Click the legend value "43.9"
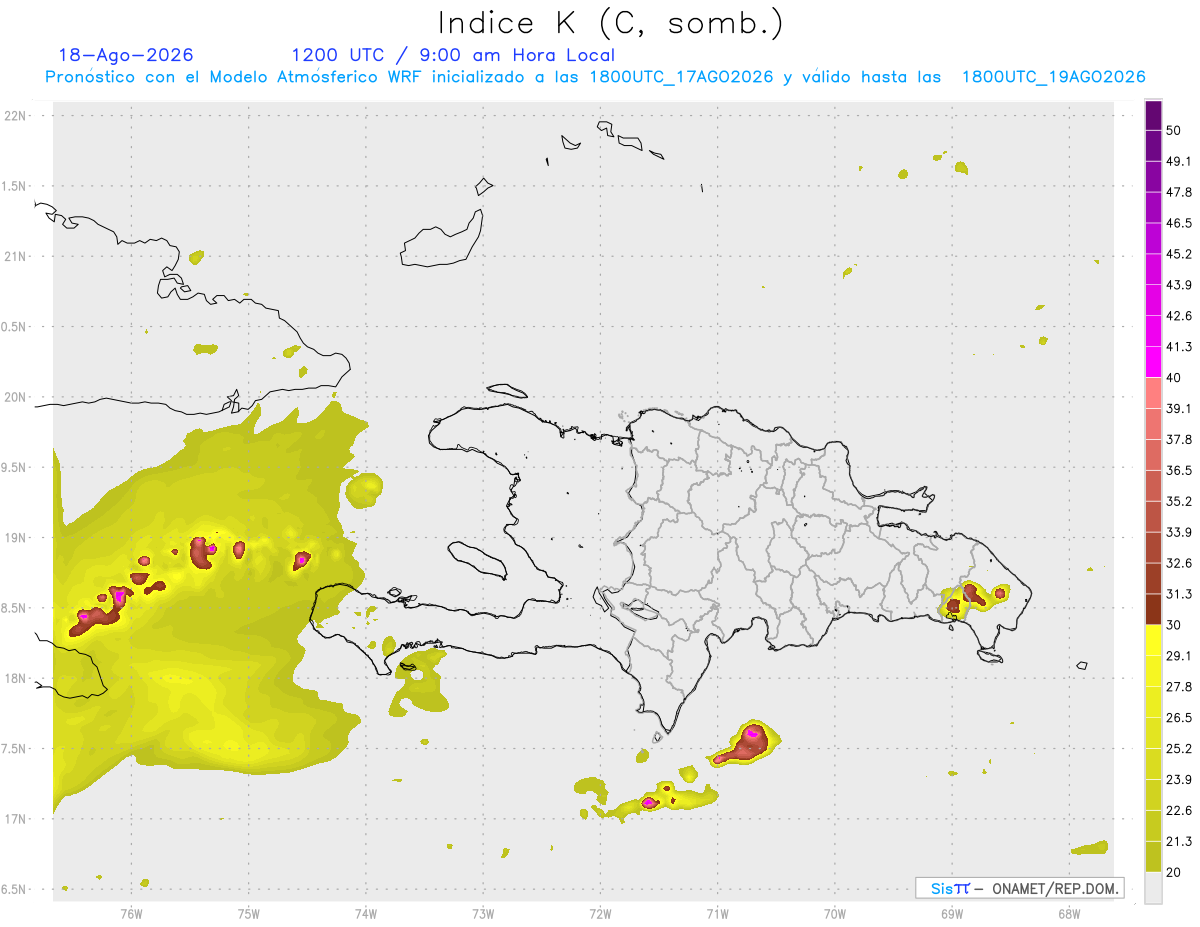Screen dimensions: 1200x927 pyautogui.click(x=1179, y=285)
